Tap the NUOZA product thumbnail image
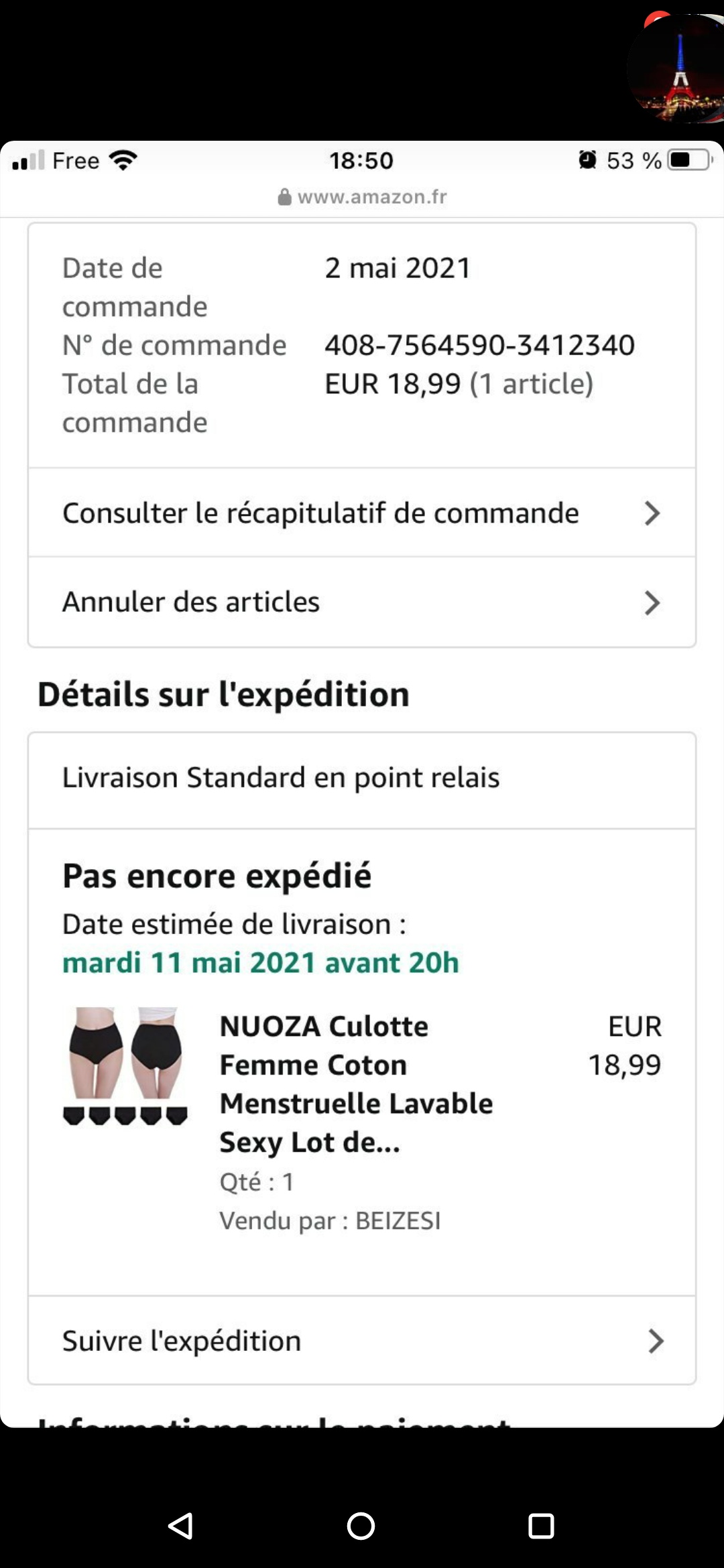Image resolution: width=724 pixels, height=1568 pixels. 125,1066
